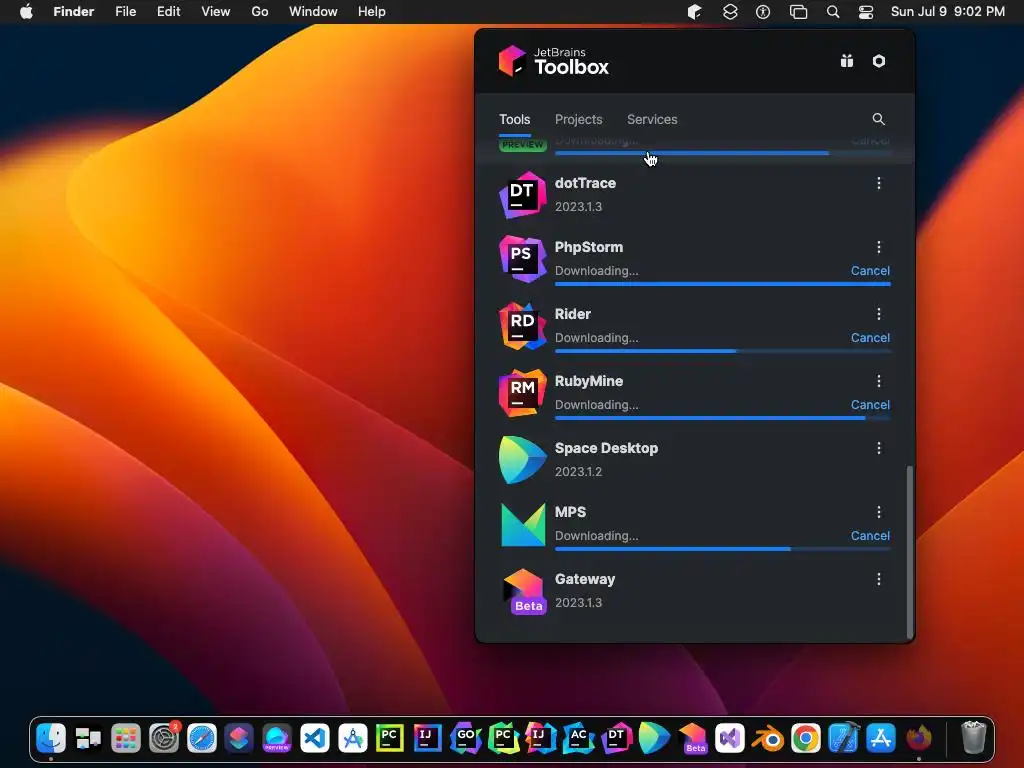
Task: Click the Gateway tool name
Action: [x=584, y=579]
